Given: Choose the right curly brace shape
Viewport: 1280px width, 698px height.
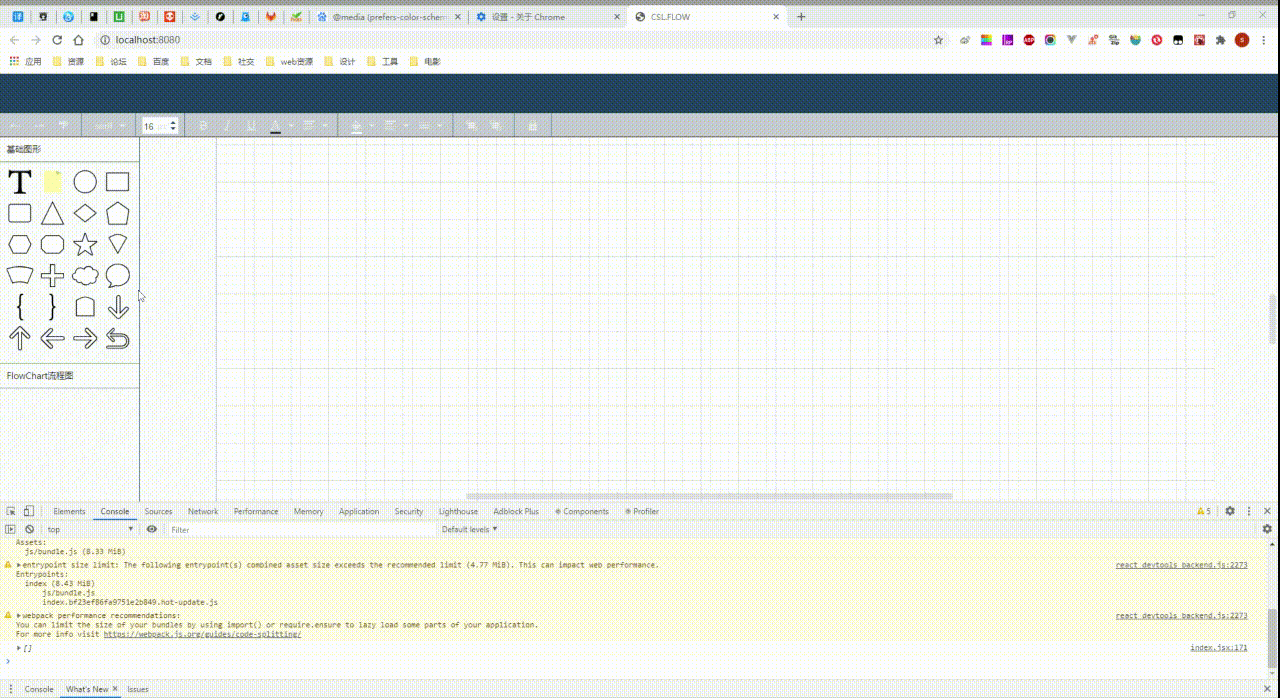Looking at the screenshot, I should [x=52, y=307].
